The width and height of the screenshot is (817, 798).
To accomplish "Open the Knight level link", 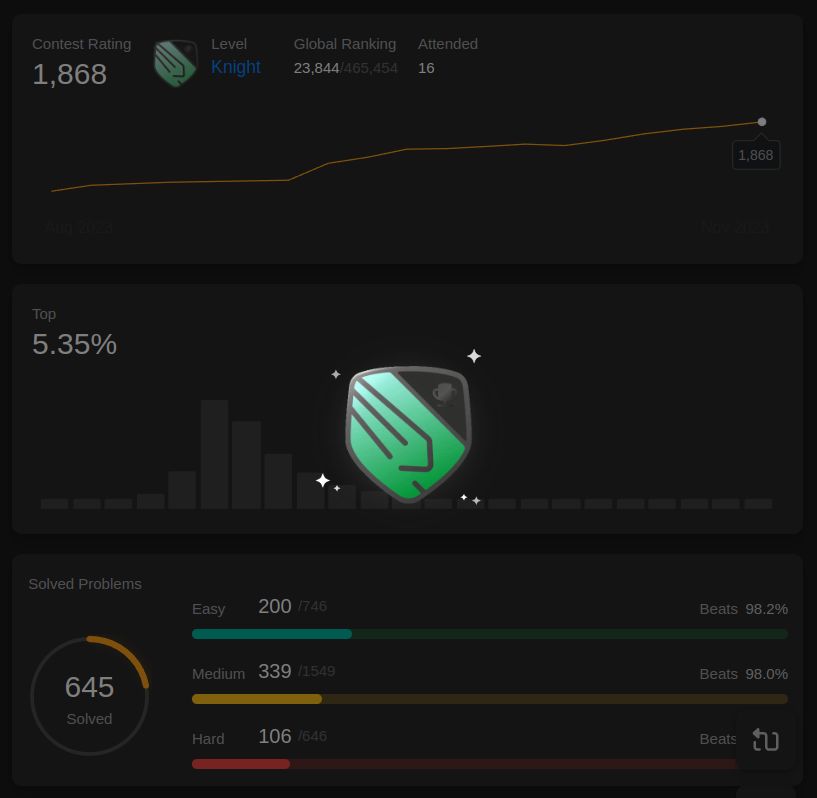I will click(236, 67).
